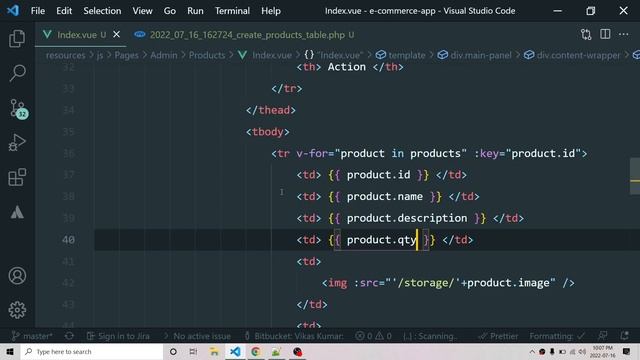Open the Help menu

(x=271, y=11)
